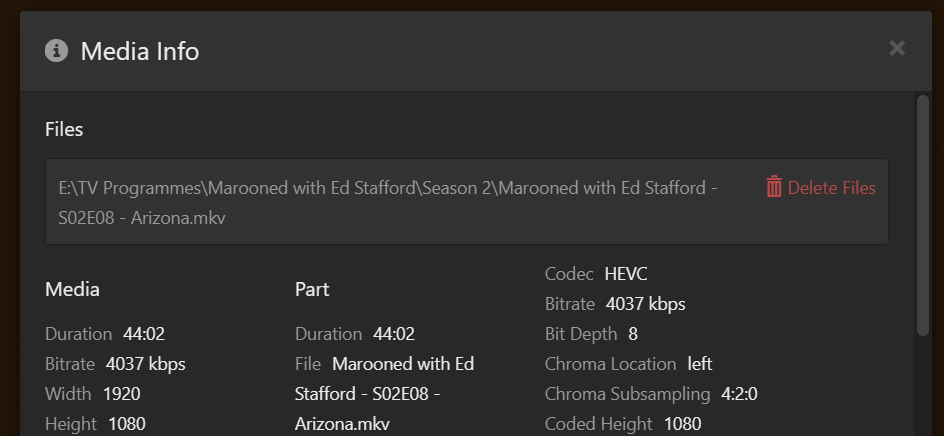Click the Media Info title text
Screen dimensions: 944x436
(x=140, y=51)
